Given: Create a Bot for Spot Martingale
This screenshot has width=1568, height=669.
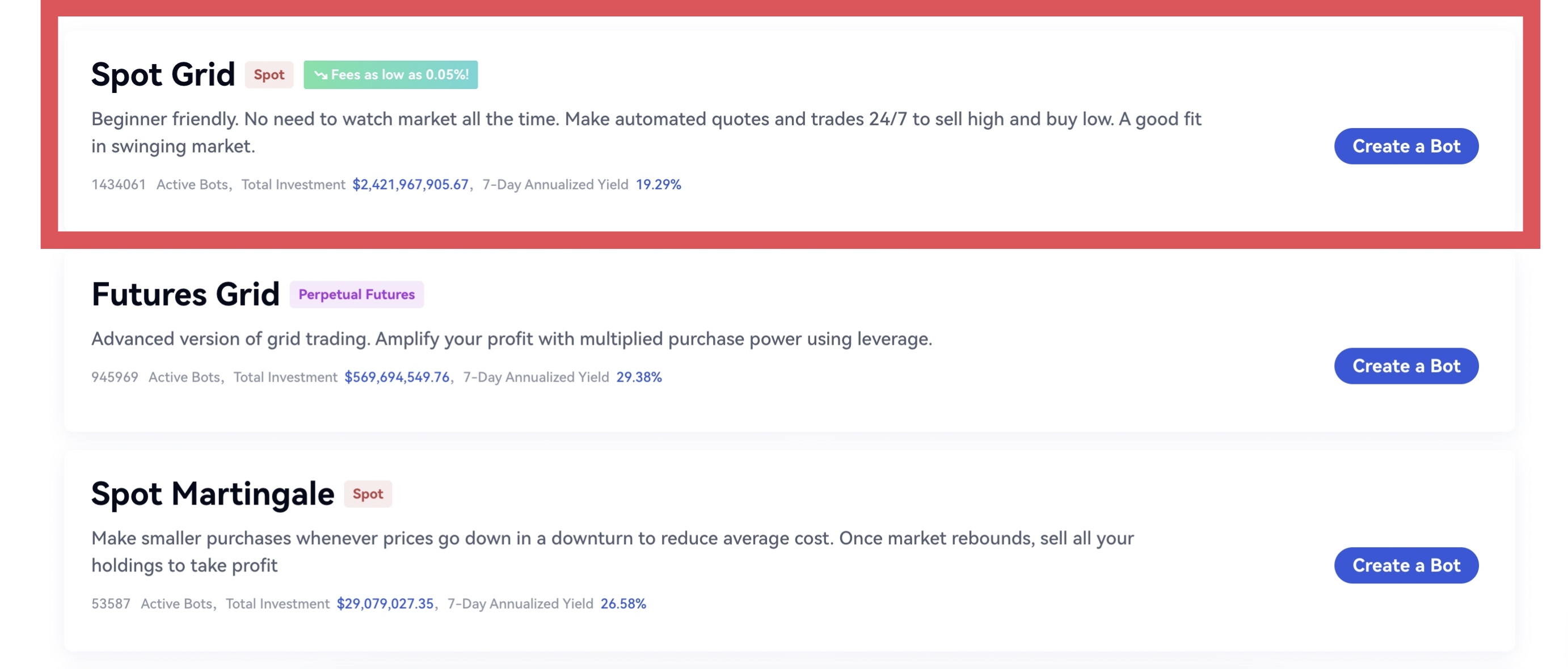Looking at the screenshot, I should [1406, 565].
